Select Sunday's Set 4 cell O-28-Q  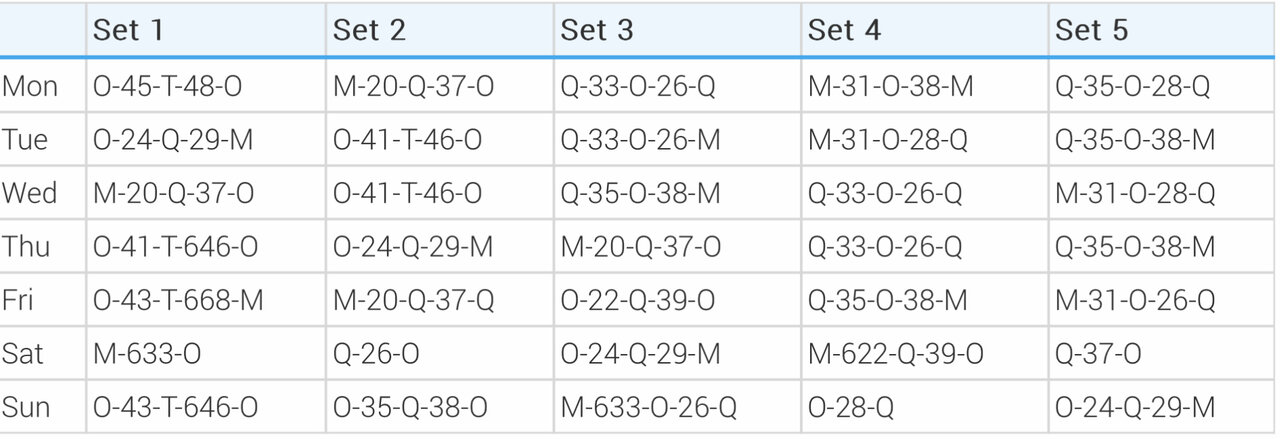click(x=850, y=407)
